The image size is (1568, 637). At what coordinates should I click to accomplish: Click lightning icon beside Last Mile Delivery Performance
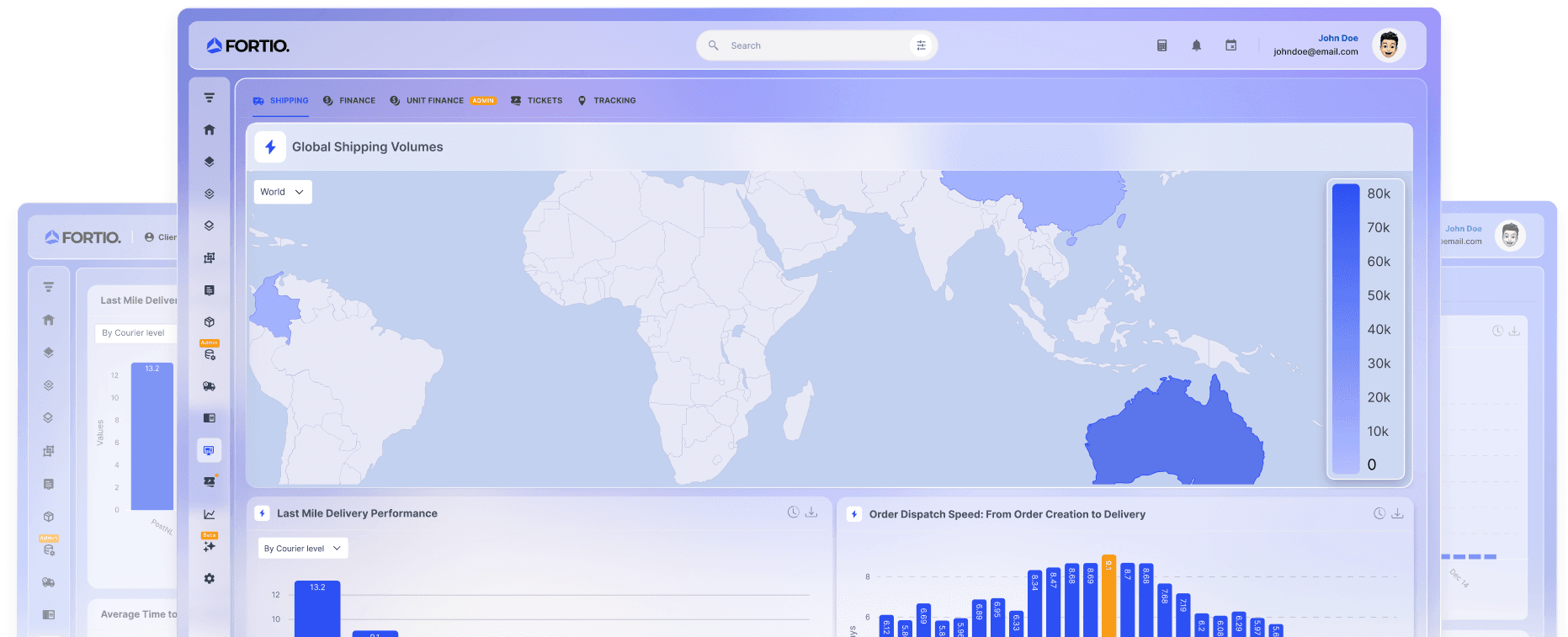coord(263,513)
